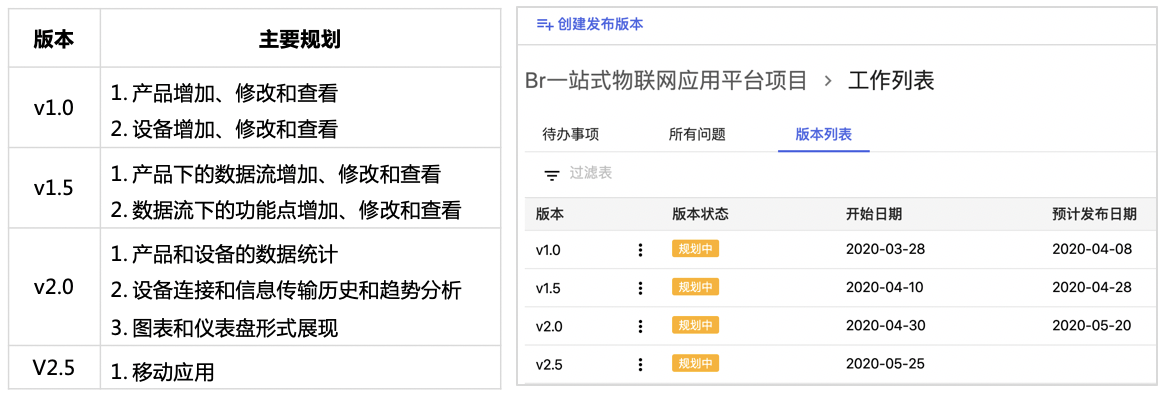Screen dimensions: 1170x396
Task: Click the text 移动应用
Action: click(x=173, y=371)
